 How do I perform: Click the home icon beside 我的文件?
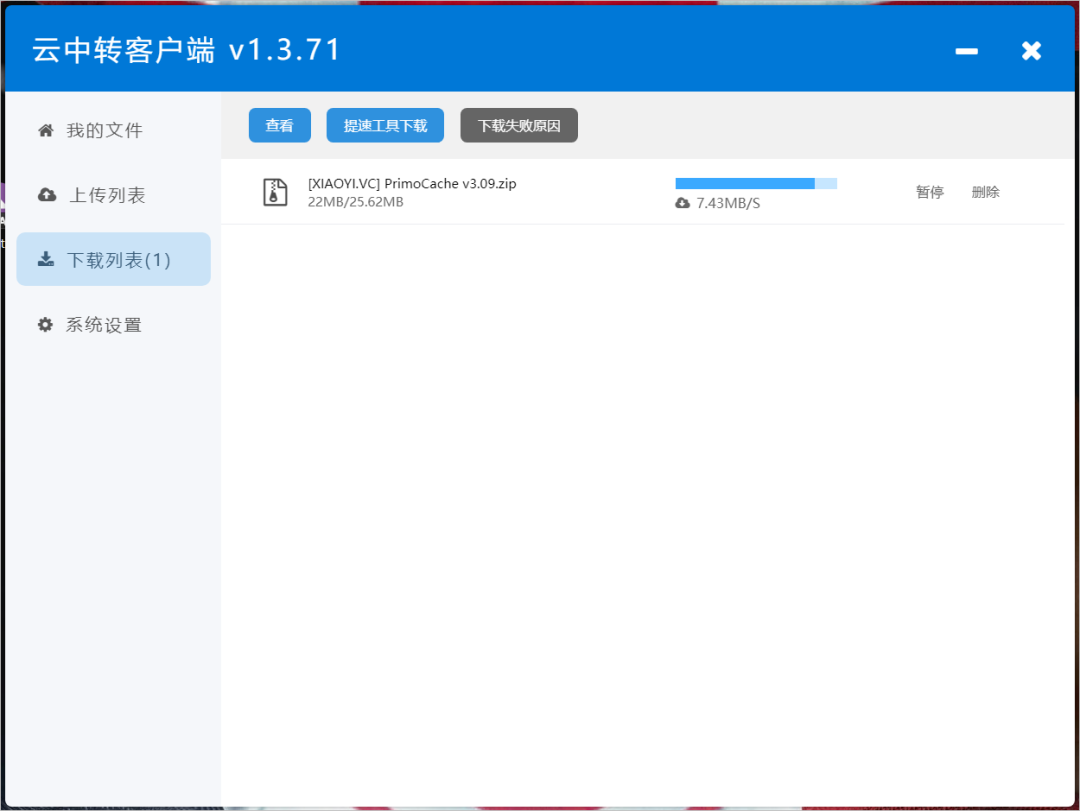[x=45, y=130]
